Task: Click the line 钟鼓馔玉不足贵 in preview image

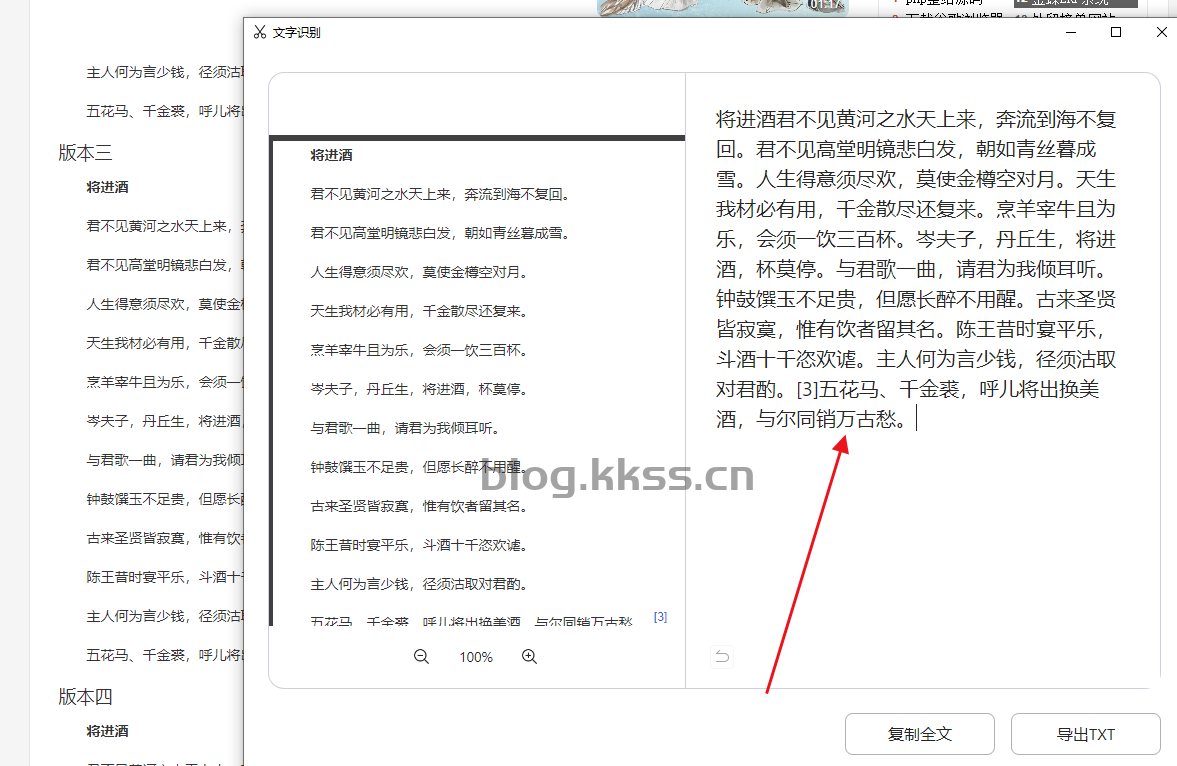Action: (417, 467)
